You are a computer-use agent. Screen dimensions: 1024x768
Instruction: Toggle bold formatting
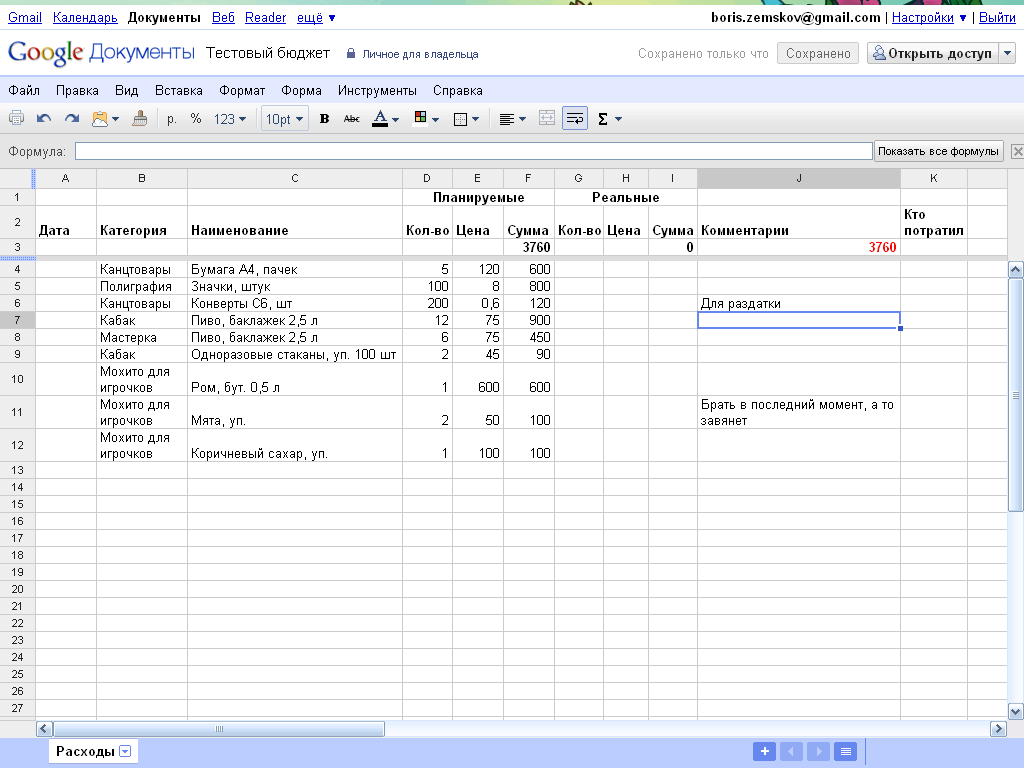click(324, 119)
